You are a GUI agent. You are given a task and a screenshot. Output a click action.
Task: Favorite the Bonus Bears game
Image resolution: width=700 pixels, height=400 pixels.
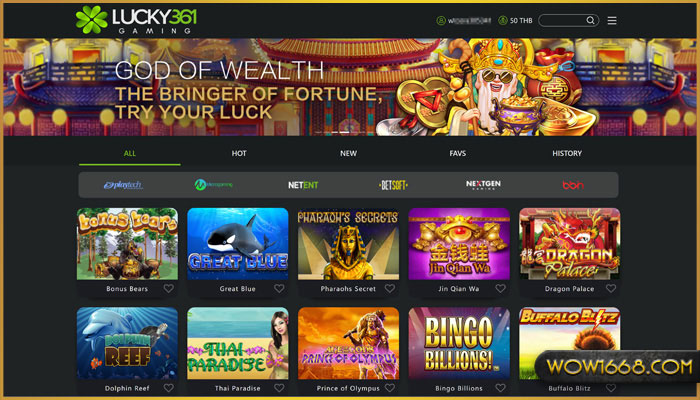tap(168, 289)
